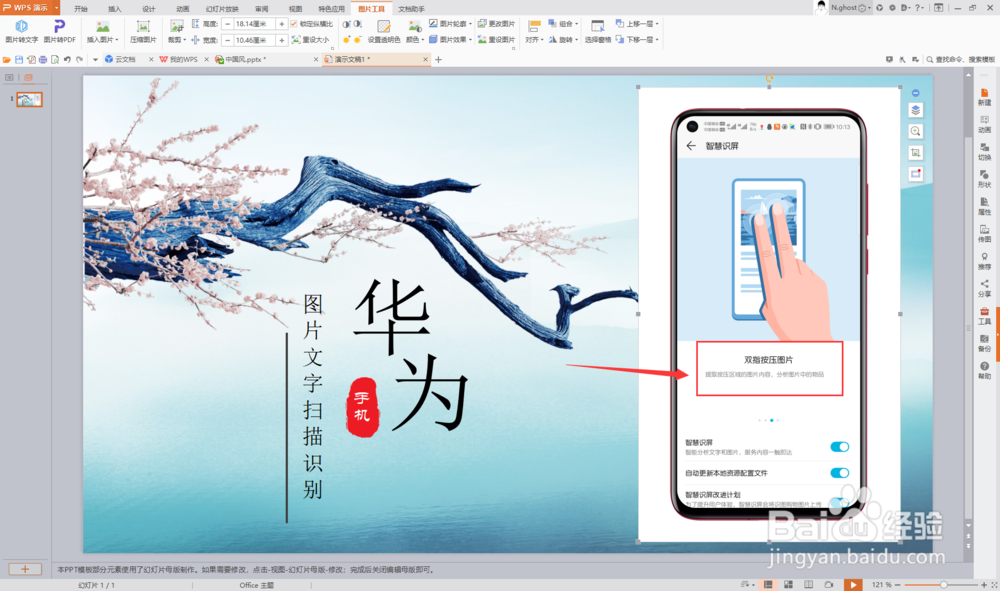This screenshot has height=591, width=1000.
Task: Select the slide 1 thumbnail
Action: coord(29,99)
